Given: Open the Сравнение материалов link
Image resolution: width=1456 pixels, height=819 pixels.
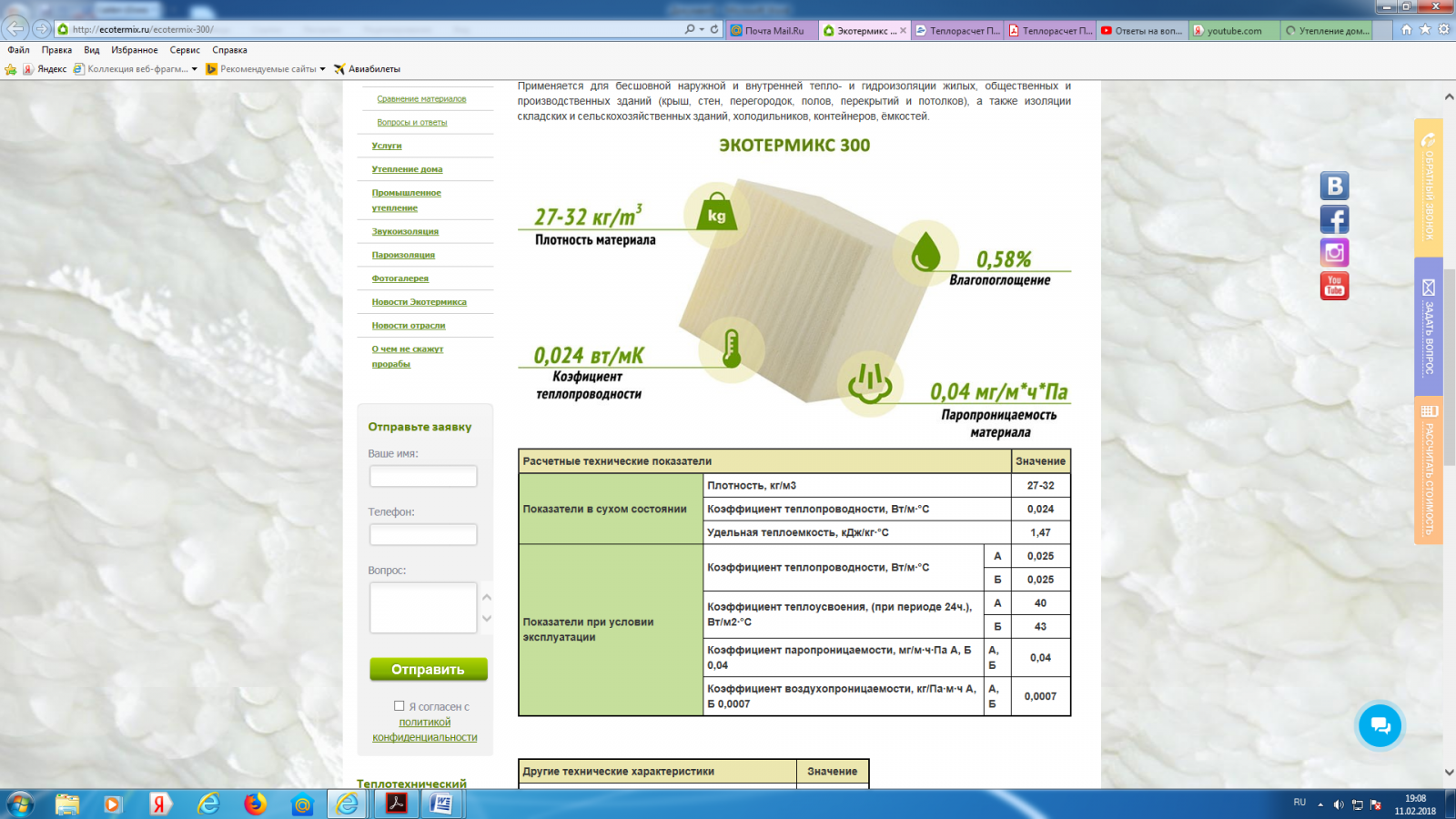Looking at the screenshot, I should [x=421, y=98].
